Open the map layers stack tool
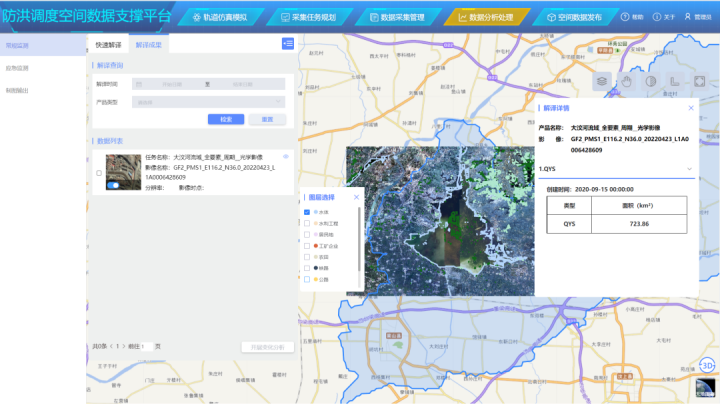720x404 pixels. pyautogui.click(x=601, y=82)
